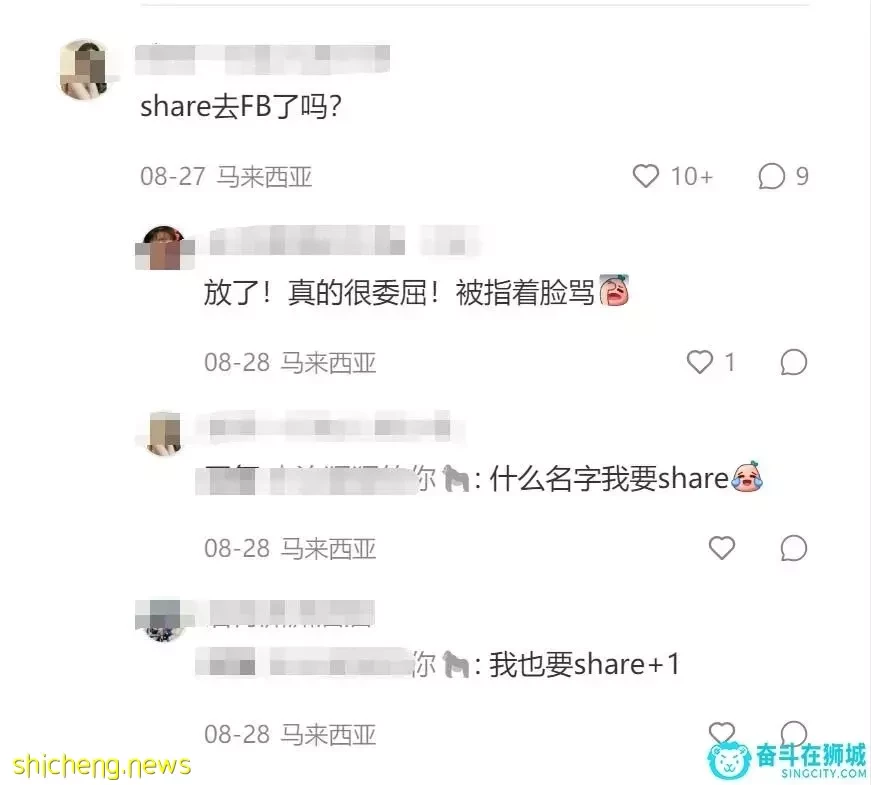Reply to the "什么名字我要share" comment

click(x=794, y=548)
